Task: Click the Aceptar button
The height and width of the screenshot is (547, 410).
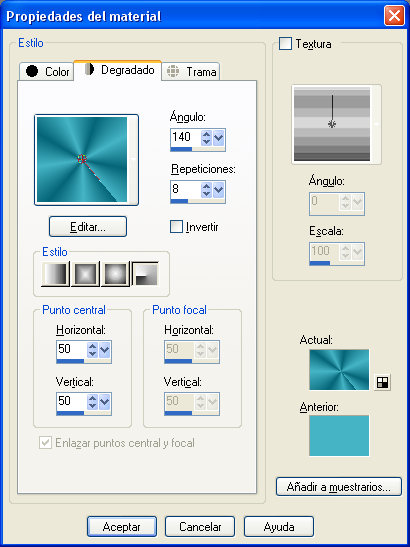Action: (122, 526)
